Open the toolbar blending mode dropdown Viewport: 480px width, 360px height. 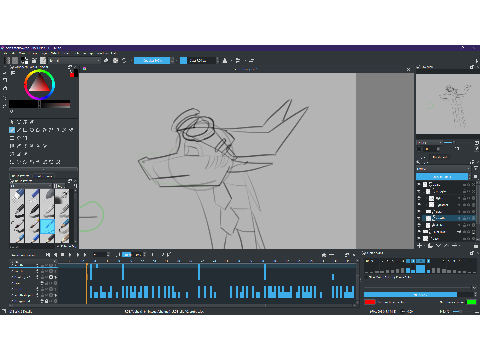click(x=74, y=60)
